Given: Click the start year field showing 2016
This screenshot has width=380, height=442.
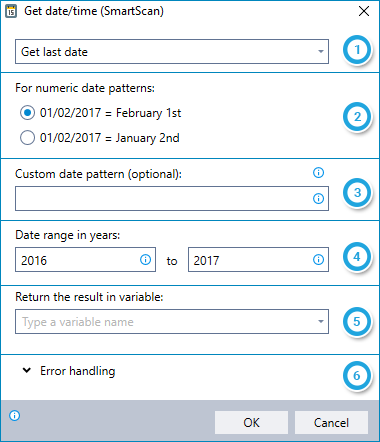Looking at the screenshot, I should (85, 259).
